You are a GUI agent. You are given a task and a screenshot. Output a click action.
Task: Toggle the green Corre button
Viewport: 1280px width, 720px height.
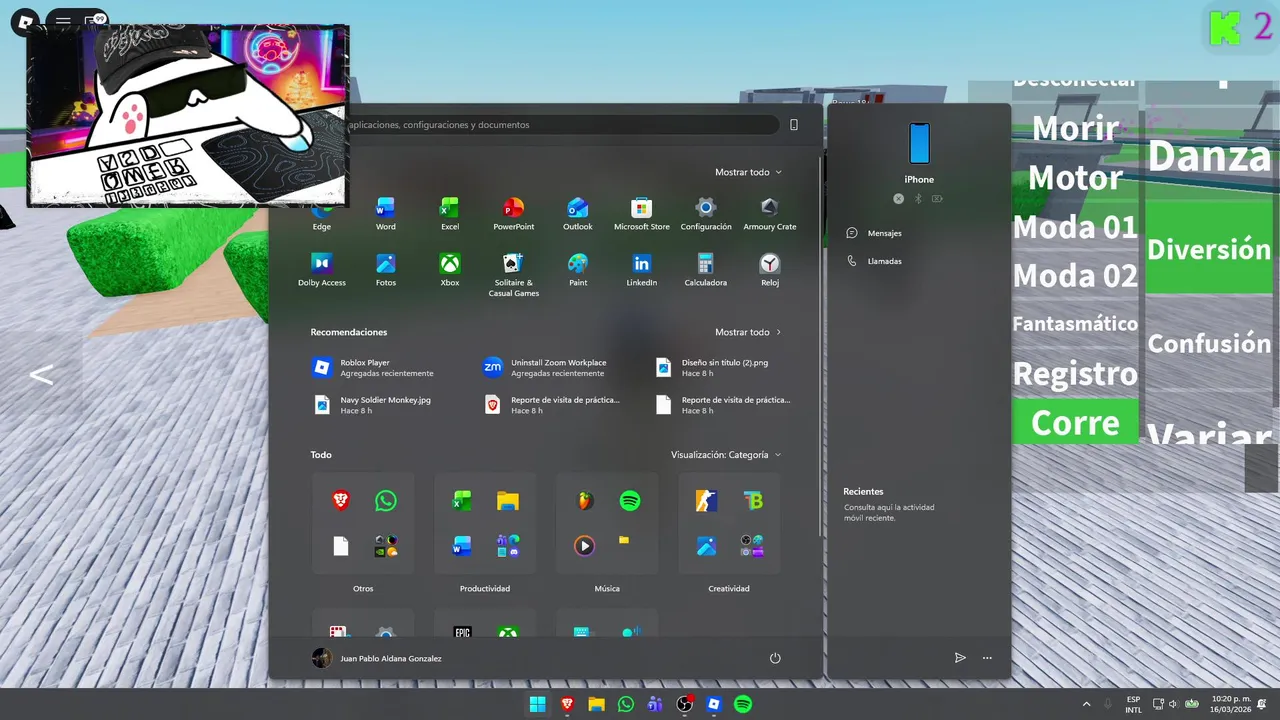(1075, 422)
